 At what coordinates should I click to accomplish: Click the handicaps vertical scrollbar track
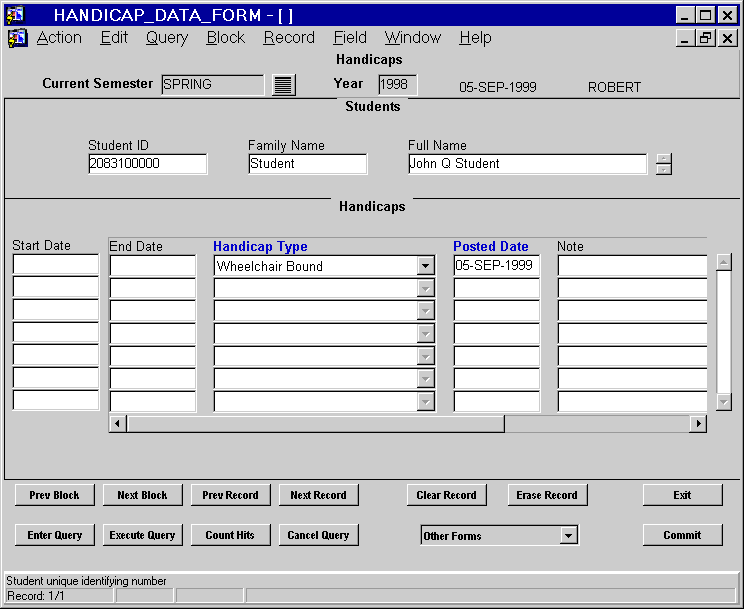point(724,332)
